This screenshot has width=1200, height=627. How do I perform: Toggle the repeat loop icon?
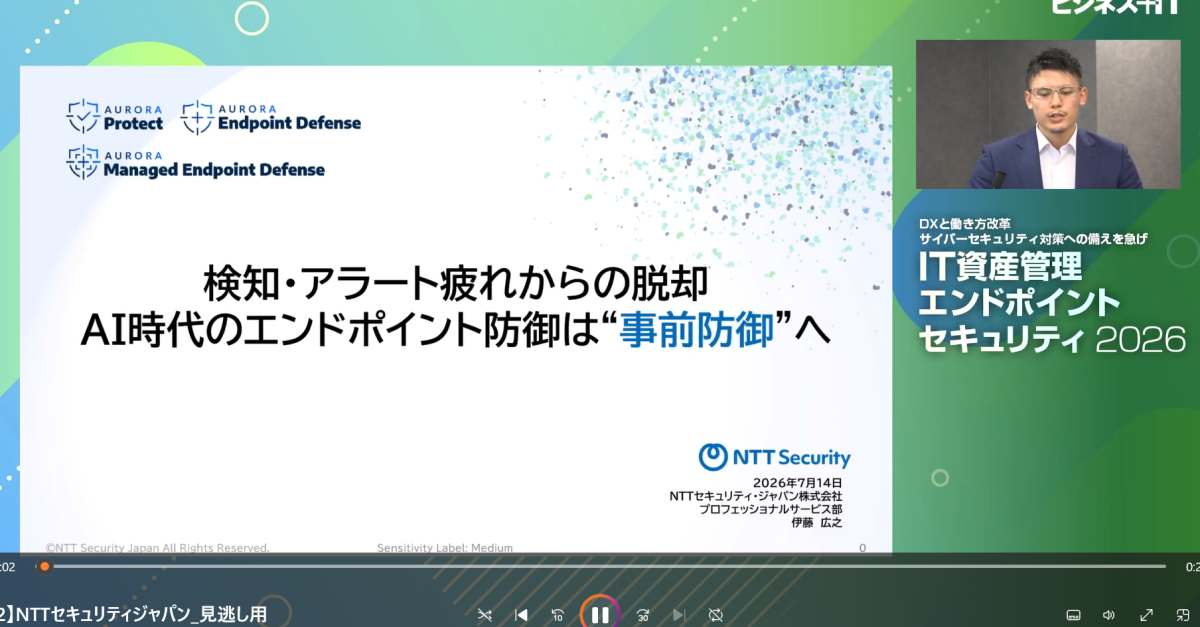coord(715,615)
